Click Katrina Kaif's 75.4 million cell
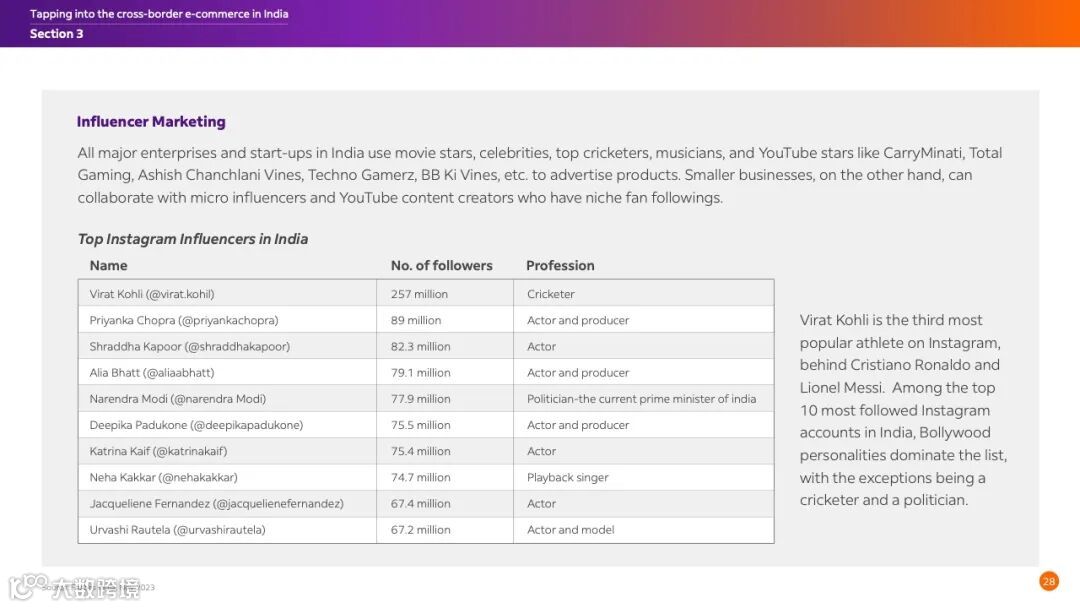The height and width of the screenshot is (608, 1080). pyautogui.click(x=420, y=451)
